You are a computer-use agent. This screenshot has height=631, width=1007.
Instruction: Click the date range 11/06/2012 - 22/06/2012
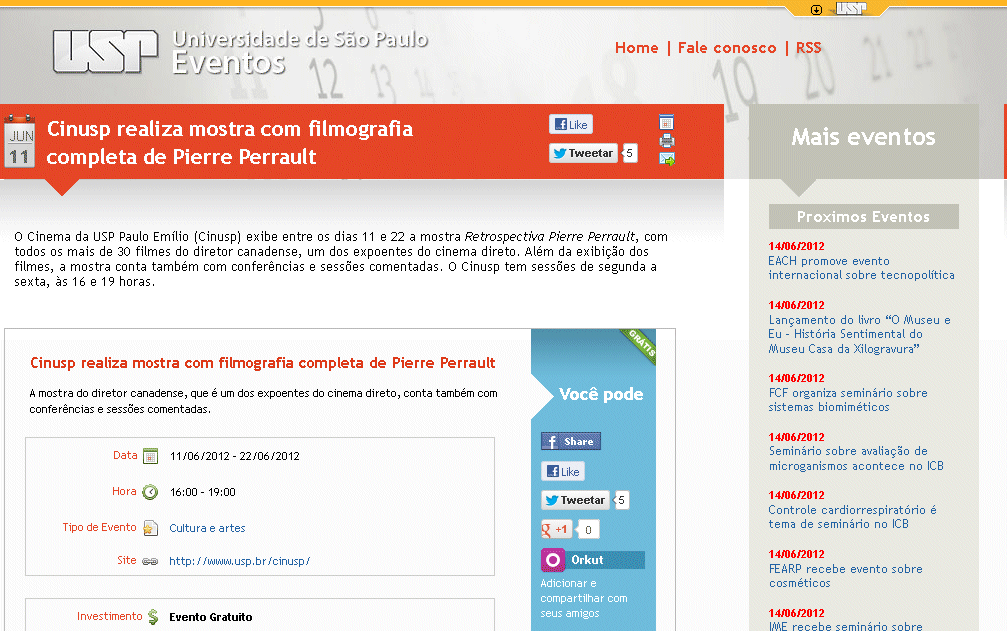click(x=234, y=456)
